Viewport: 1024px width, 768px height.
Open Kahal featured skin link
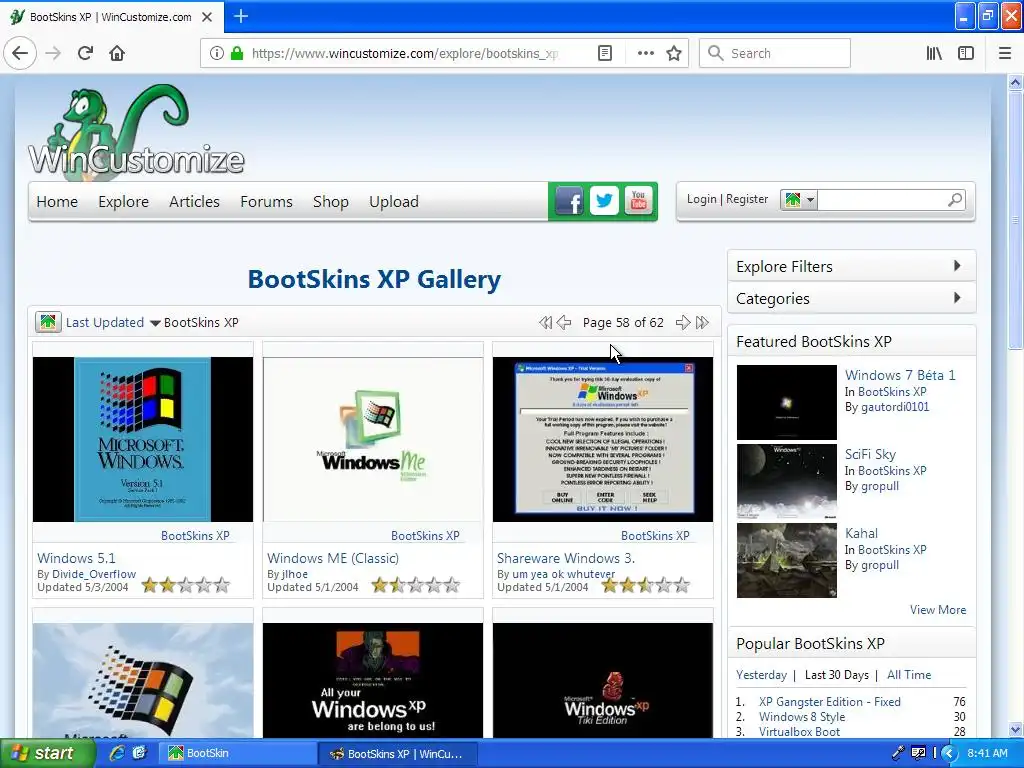coord(861,533)
